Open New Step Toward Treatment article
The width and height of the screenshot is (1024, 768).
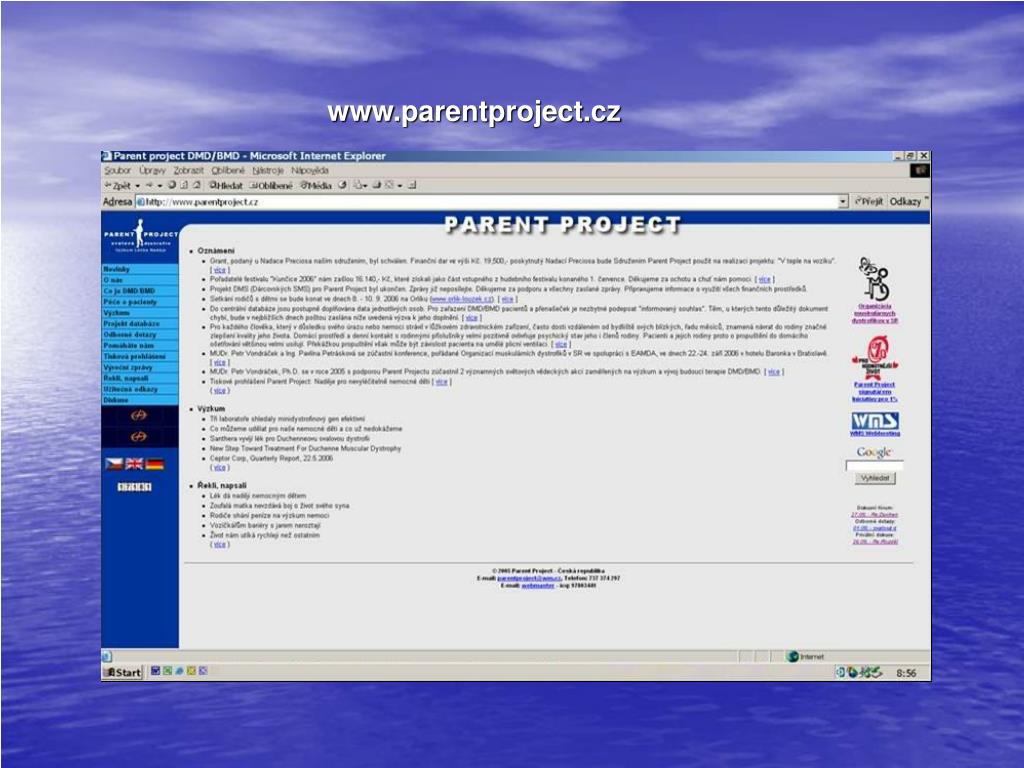click(305, 449)
